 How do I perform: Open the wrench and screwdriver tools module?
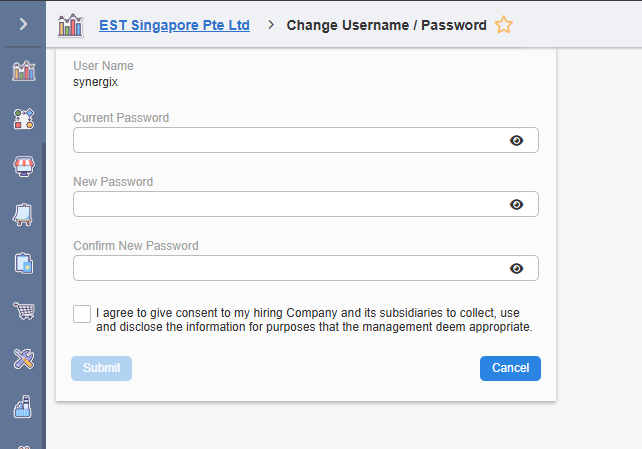click(x=23, y=358)
